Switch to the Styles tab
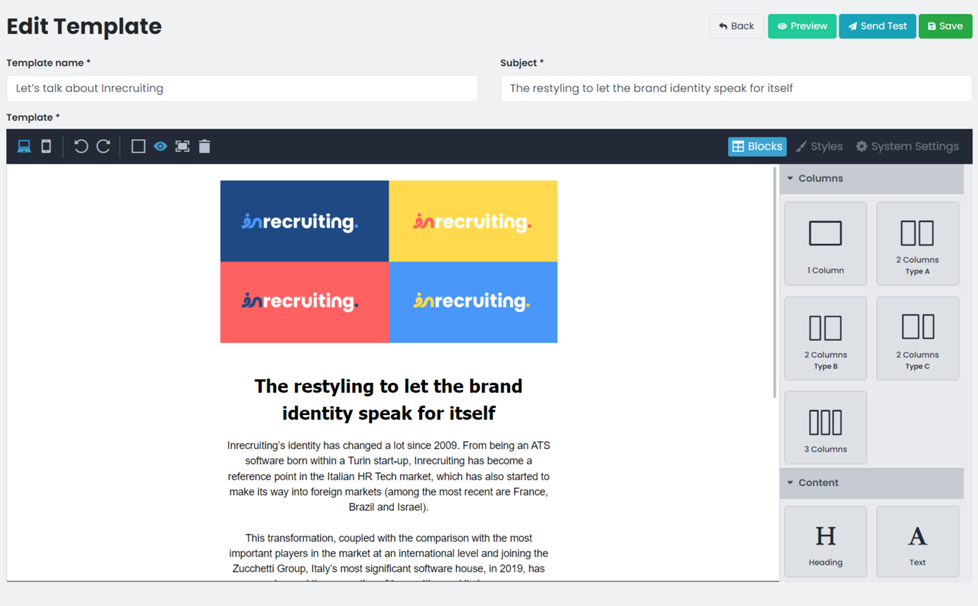Screen dimensions: 978x606 click(x=819, y=147)
